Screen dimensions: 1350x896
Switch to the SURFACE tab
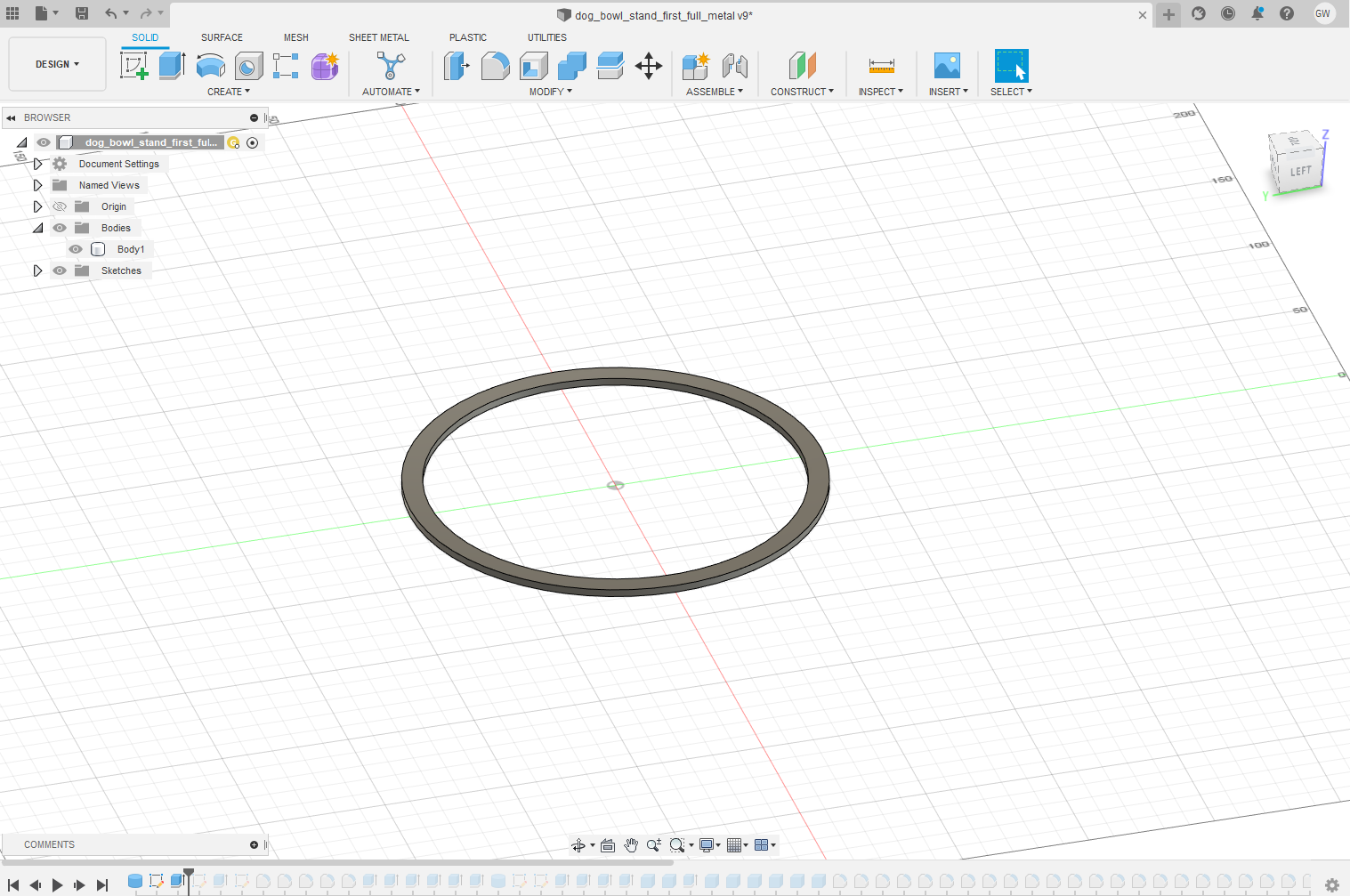coord(222,37)
